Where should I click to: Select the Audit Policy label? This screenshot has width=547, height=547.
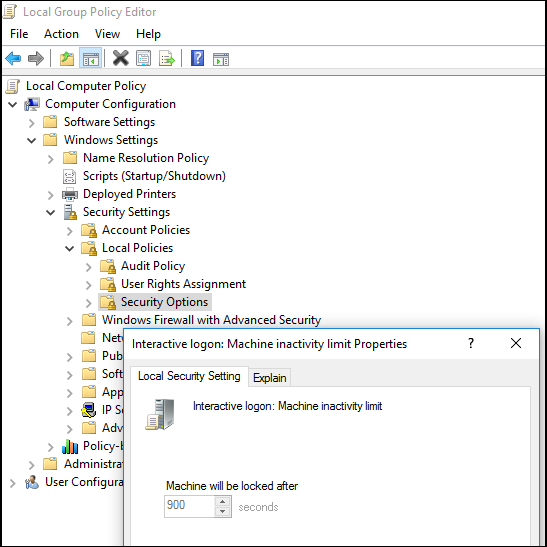(153, 266)
